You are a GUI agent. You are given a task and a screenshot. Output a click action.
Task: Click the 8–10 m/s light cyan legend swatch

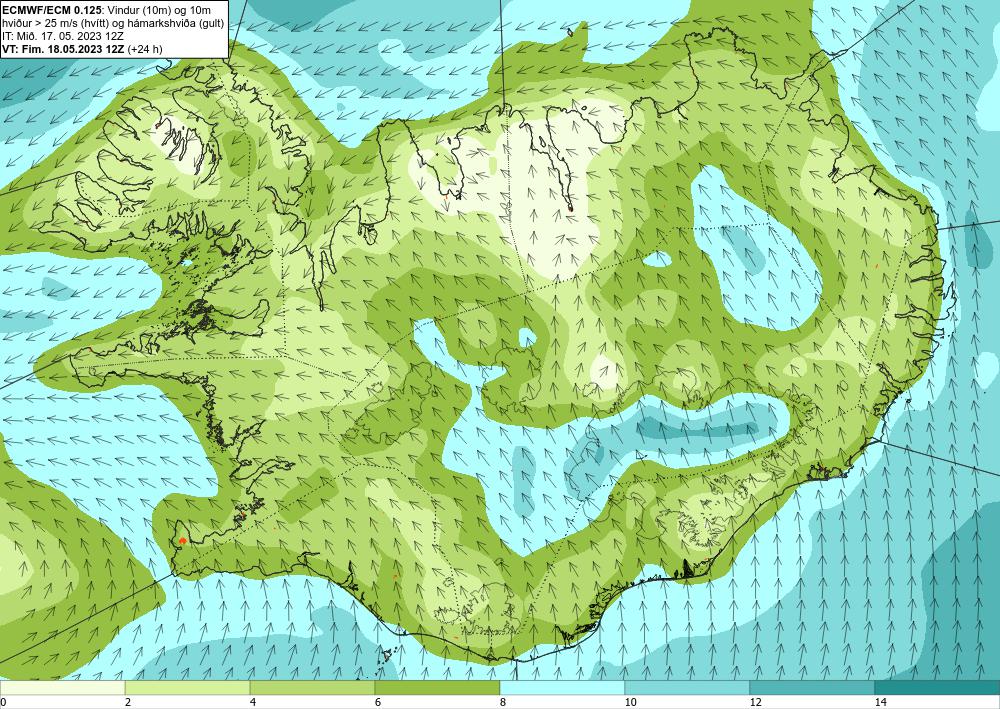pyautogui.click(x=562, y=687)
